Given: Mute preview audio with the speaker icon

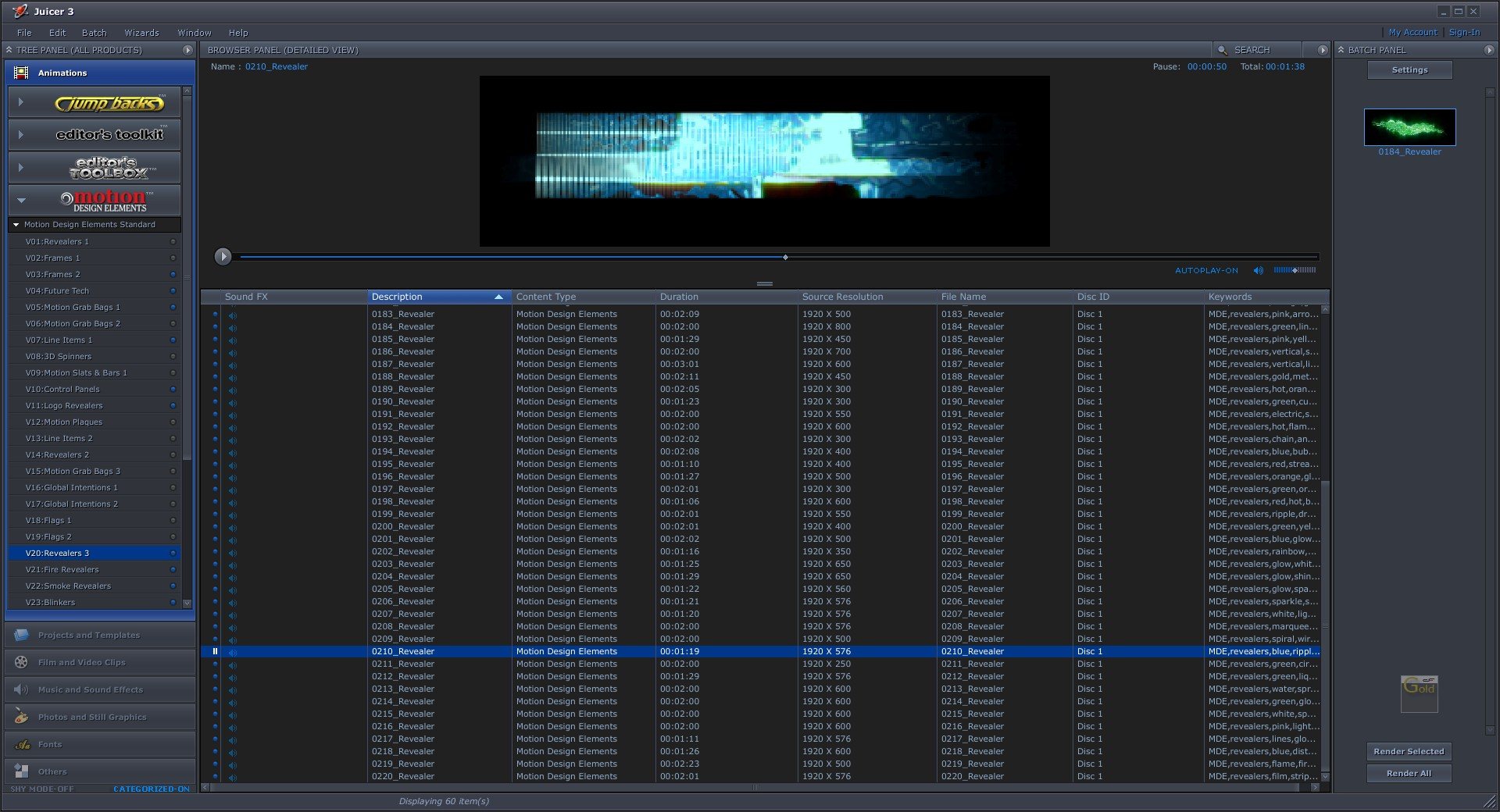Looking at the screenshot, I should 1258,270.
